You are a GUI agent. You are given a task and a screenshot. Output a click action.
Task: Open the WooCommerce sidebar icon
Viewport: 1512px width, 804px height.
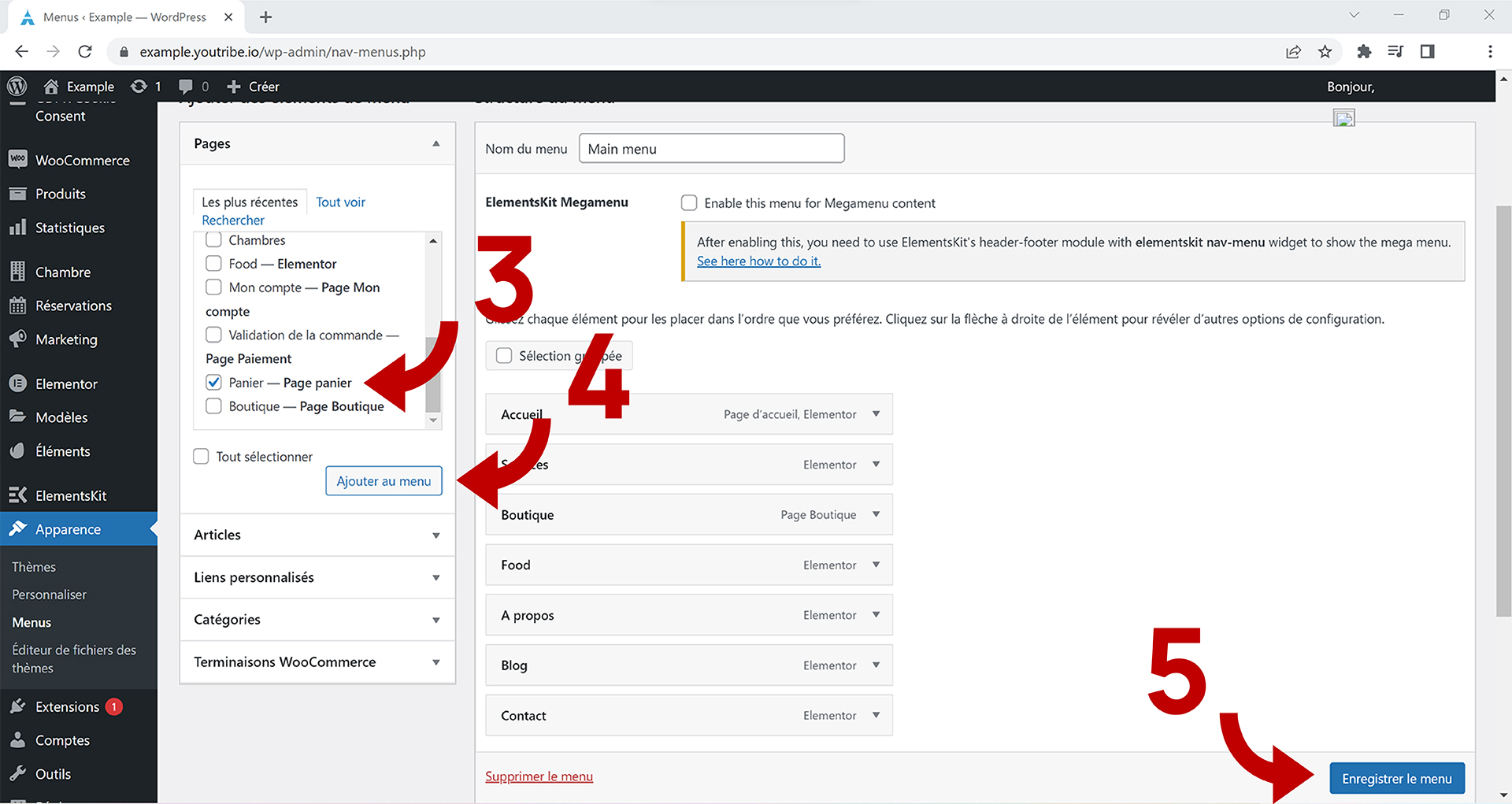point(18,160)
